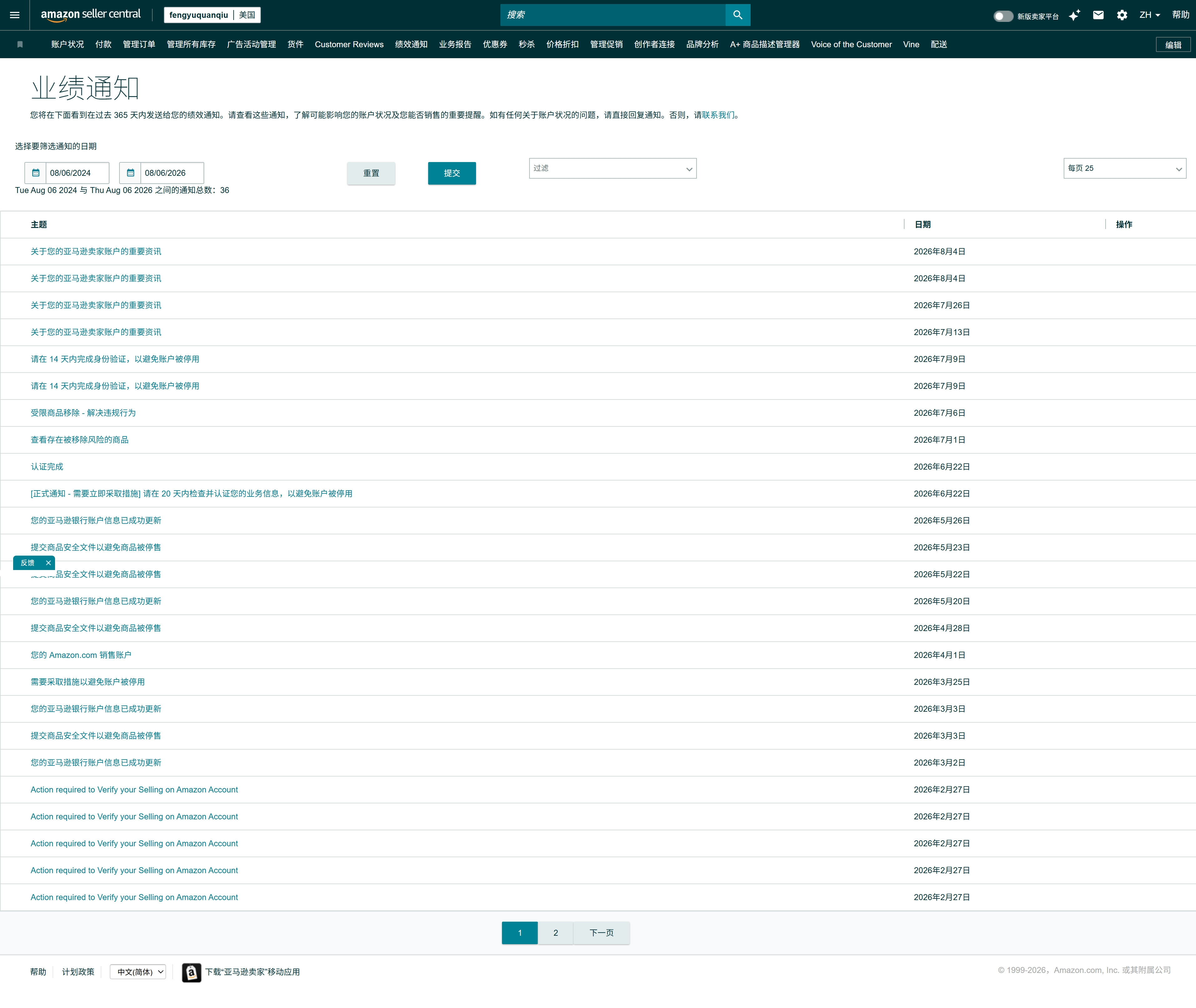The width and height of the screenshot is (1196, 1008).
Task: Open 您的 Amazon.com 销售账户 notification
Action: [x=81, y=655]
